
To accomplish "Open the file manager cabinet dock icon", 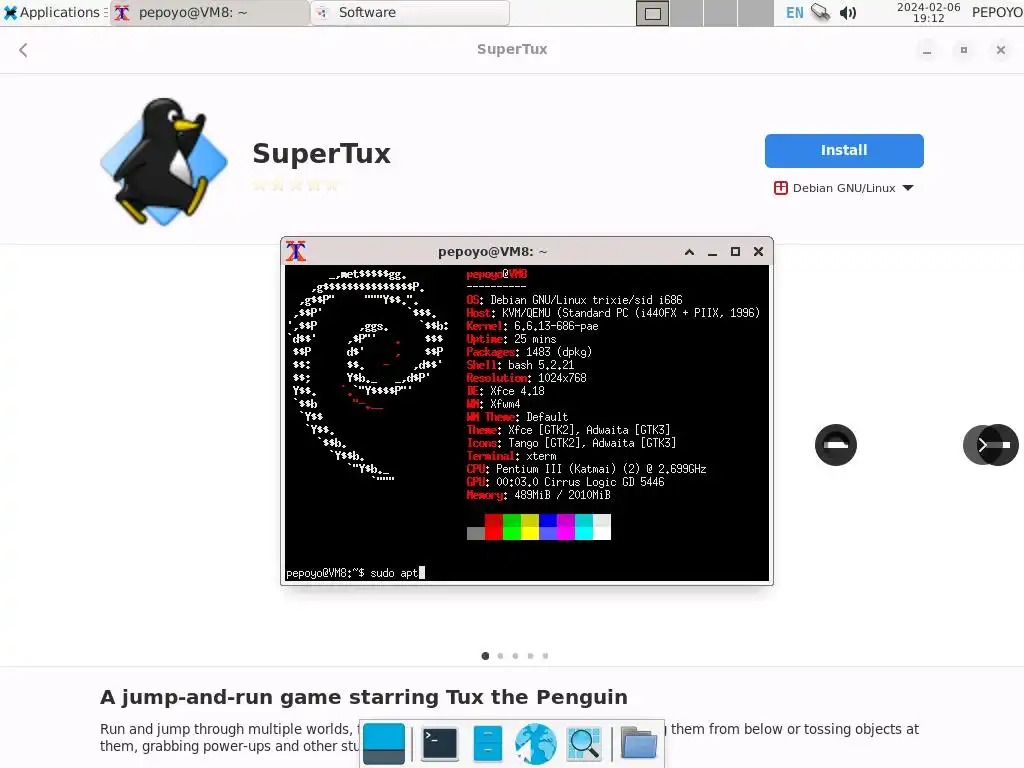I will tap(487, 744).
